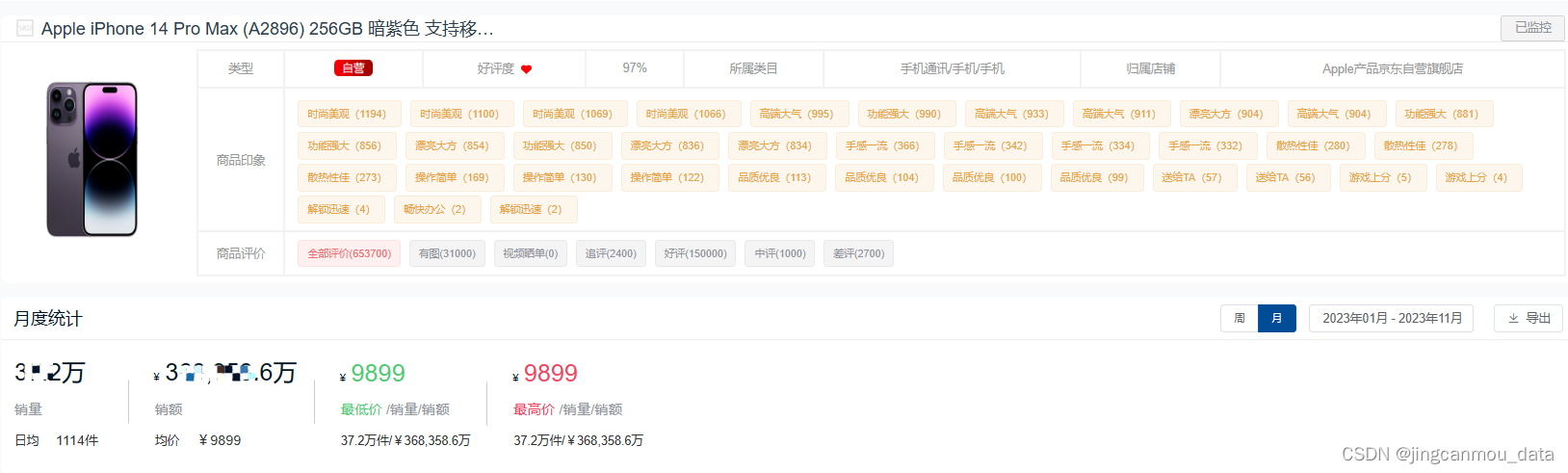
Task: Click the 自营 red badge
Action: tap(353, 68)
